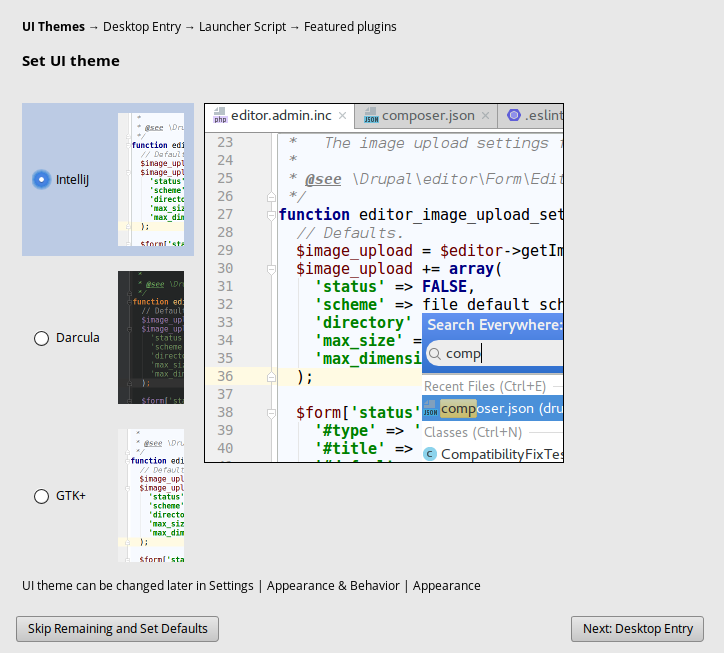Click the '#title' string on line 40
Image resolution: width=724 pixels, height=653 pixels.
coord(350,449)
